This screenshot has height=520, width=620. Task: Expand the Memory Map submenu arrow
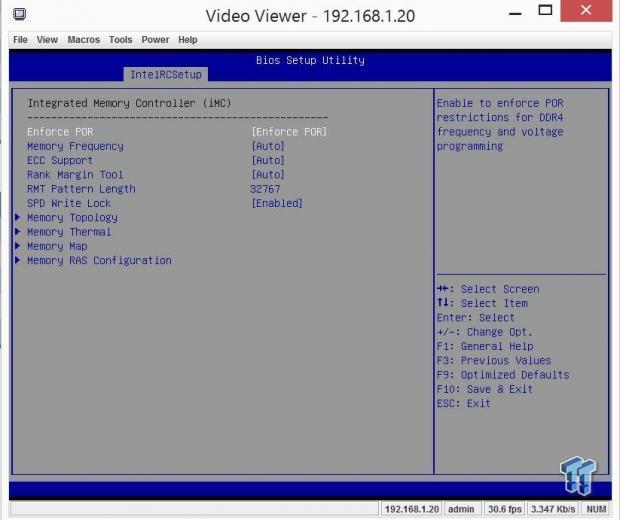tap(17, 246)
